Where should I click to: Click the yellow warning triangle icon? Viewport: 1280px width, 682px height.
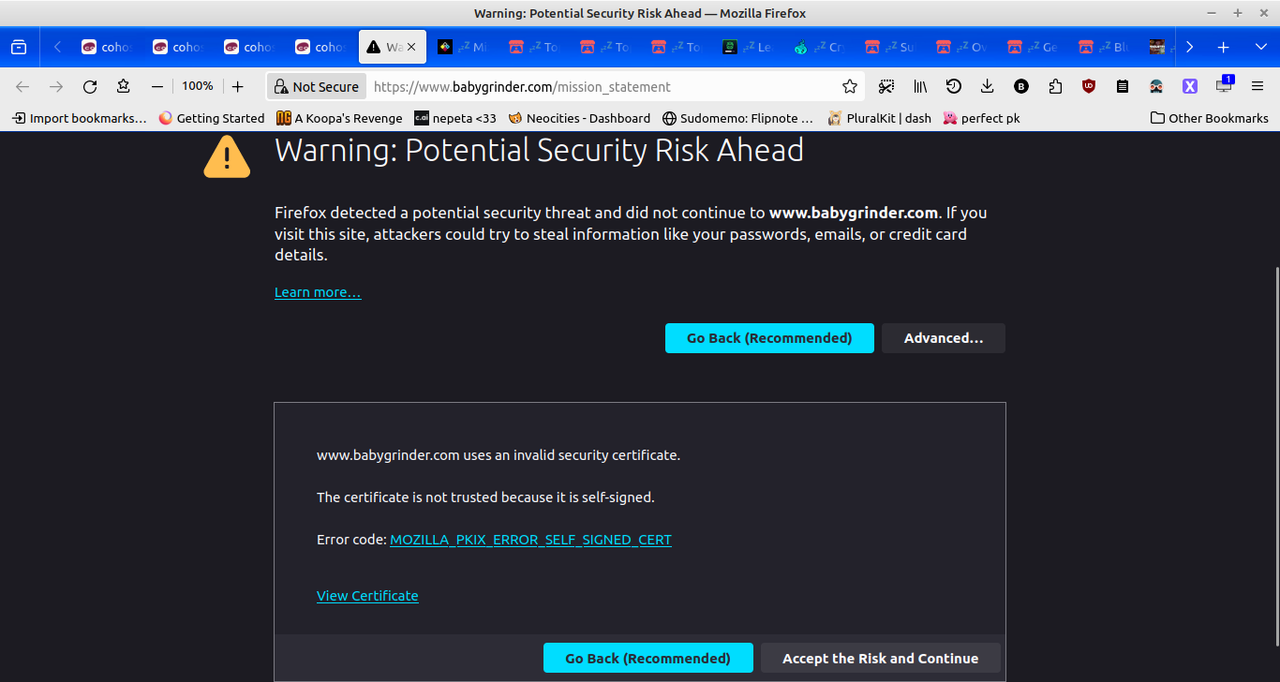[228, 157]
